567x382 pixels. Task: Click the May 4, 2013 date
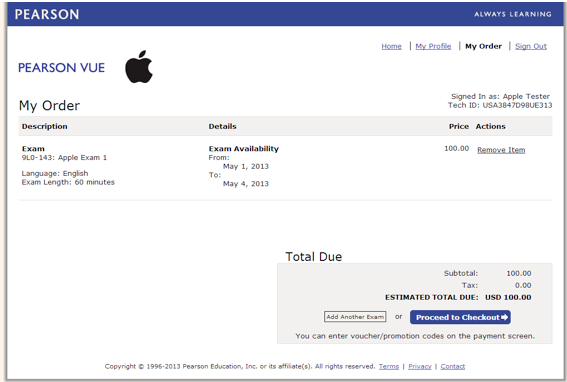click(x=246, y=184)
